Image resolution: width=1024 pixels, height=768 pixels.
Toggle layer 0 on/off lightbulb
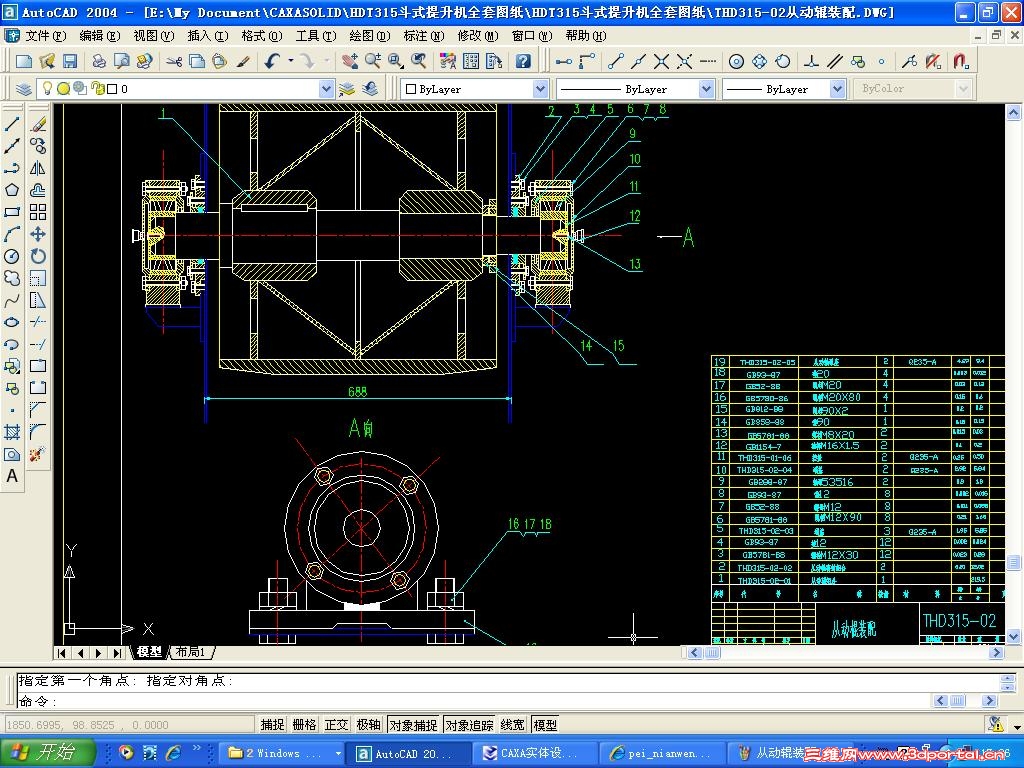(47, 88)
